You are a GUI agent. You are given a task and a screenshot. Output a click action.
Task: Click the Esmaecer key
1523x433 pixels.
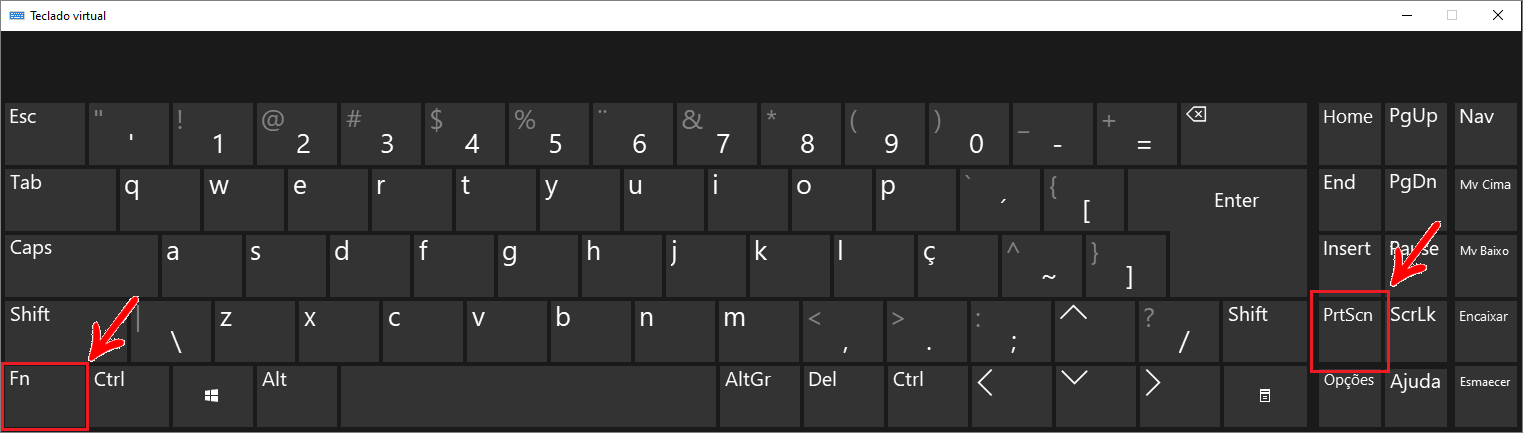[x=1484, y=397]
